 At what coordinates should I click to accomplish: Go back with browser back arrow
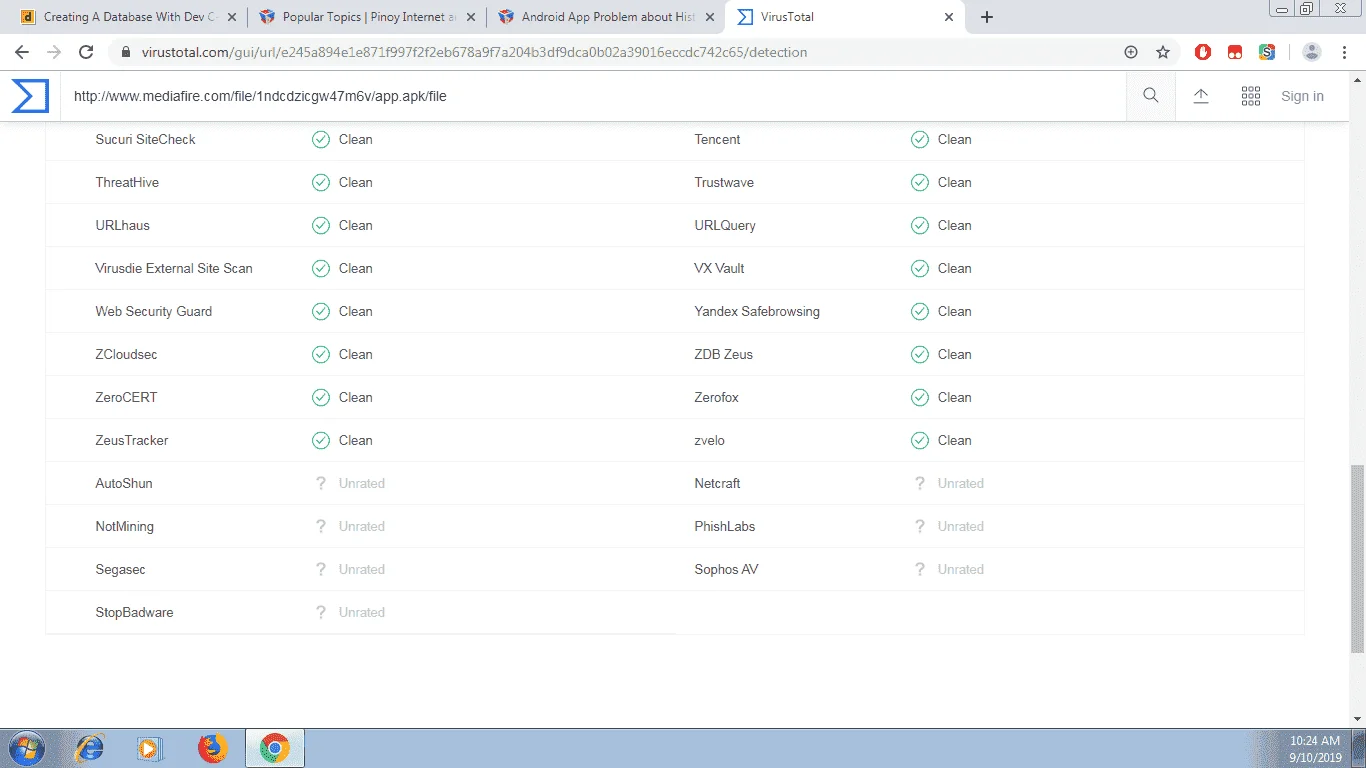click(21, 52)
